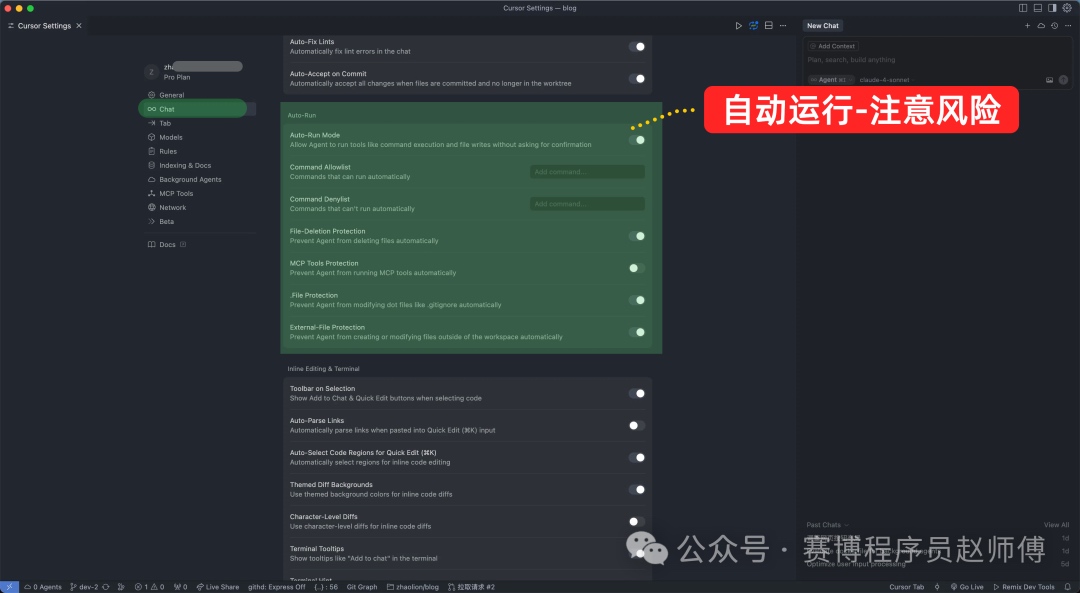This screenshot has height=593, width=1080.
Task: Click the cloud background agent icon in the chat header
Action: pos(1041,25)
